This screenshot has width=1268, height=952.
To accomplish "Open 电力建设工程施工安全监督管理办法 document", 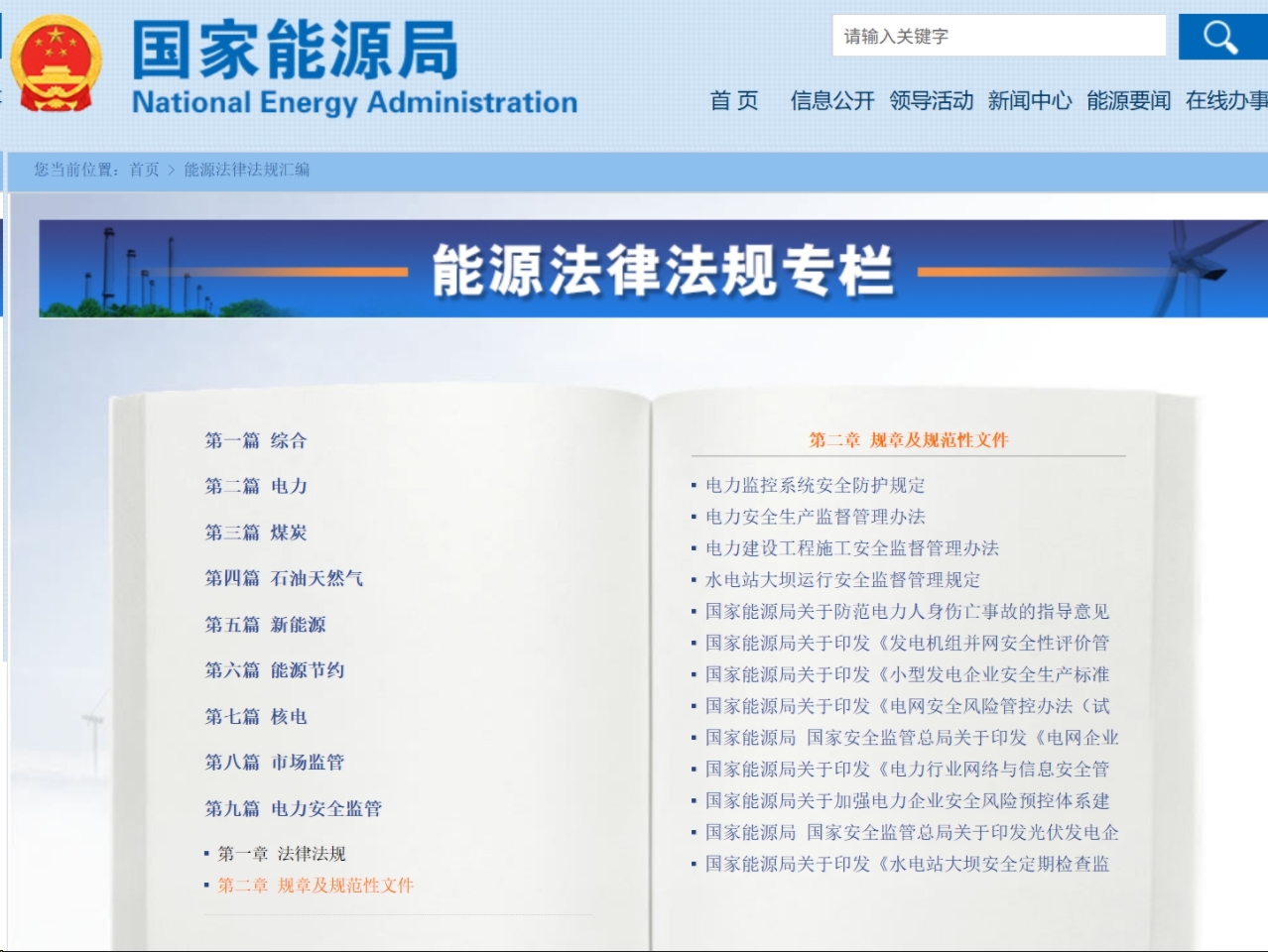I will pyautogui.click(x=851, y=548).
